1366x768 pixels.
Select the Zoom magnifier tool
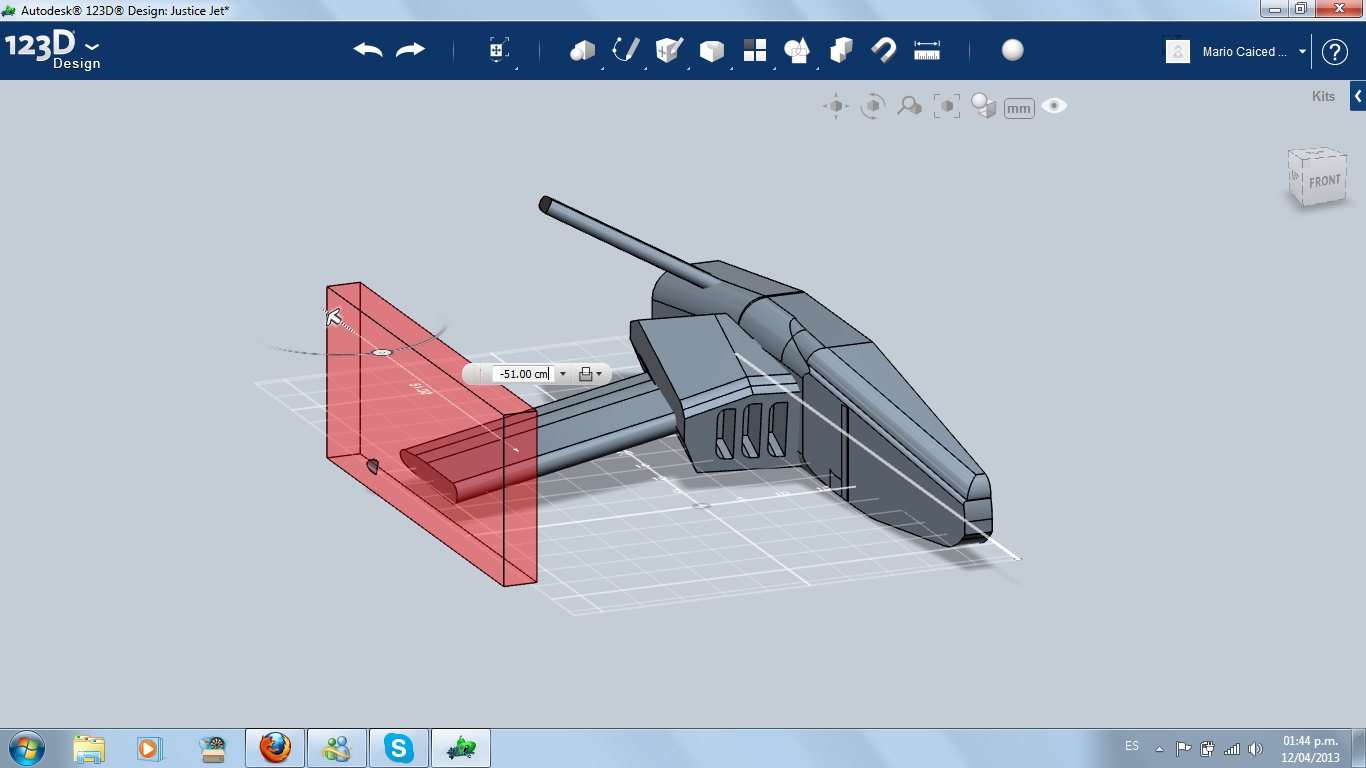click(909, 106)
